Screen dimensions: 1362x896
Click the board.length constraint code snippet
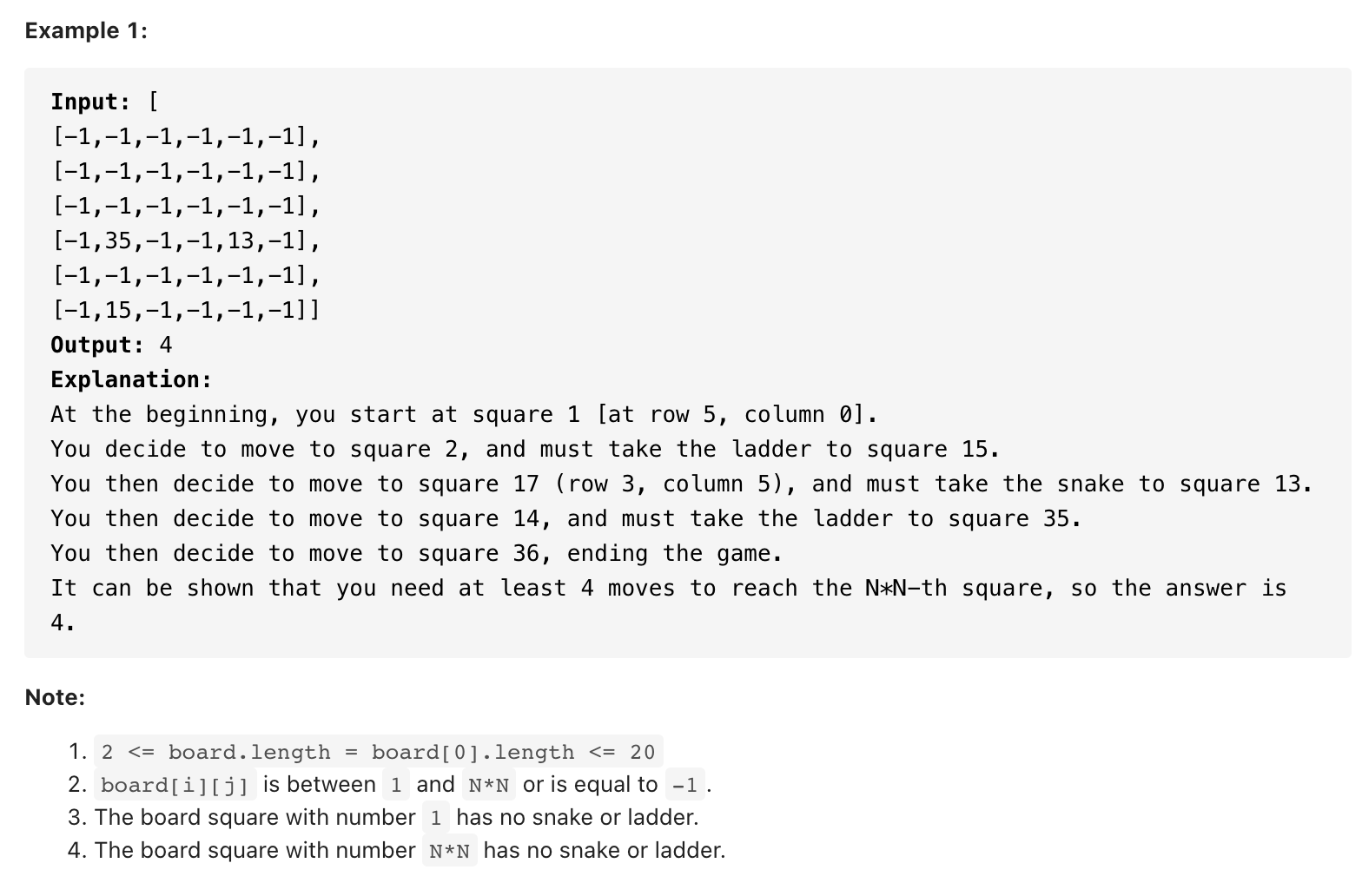[379, 752]
